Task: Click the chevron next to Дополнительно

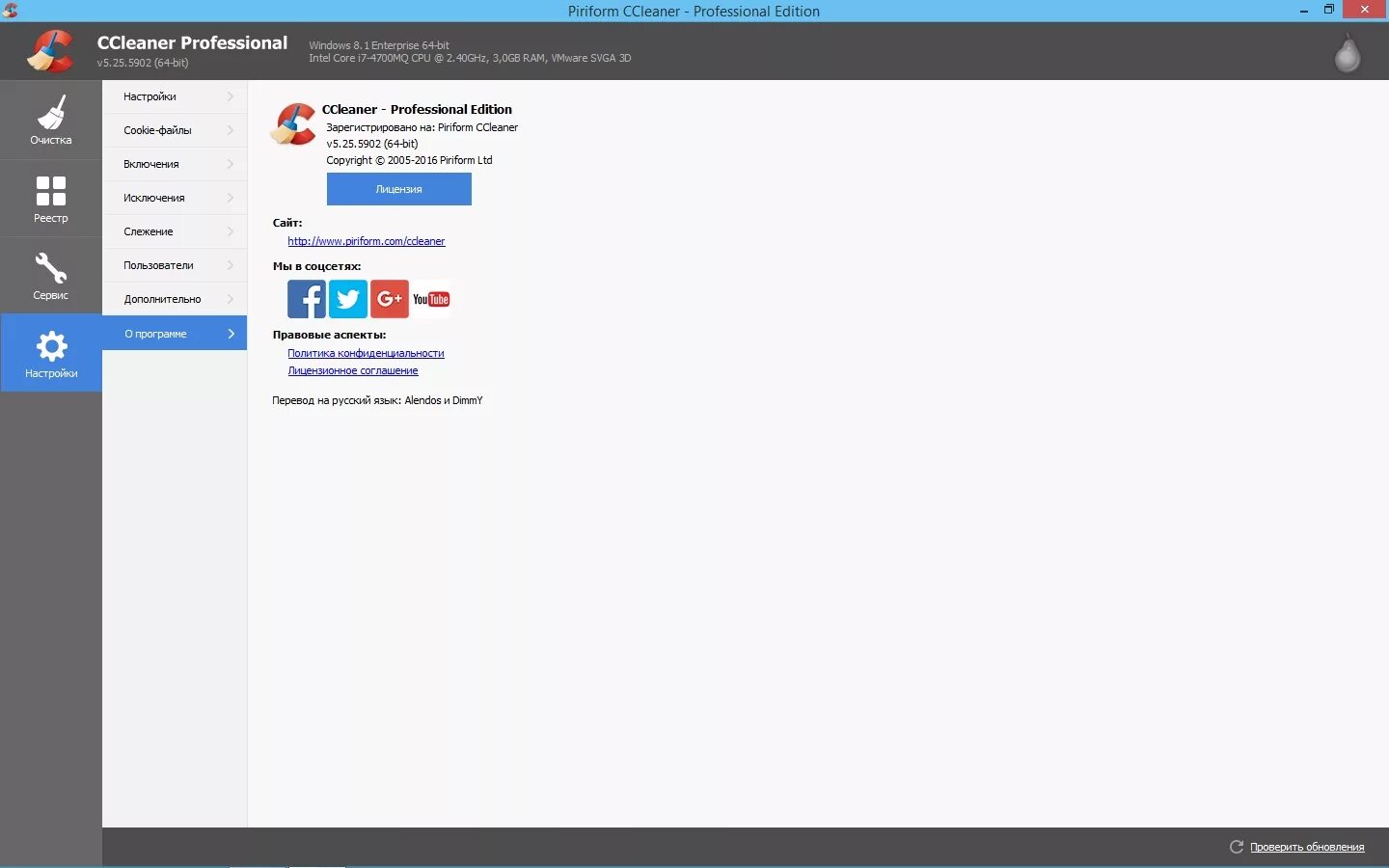Action: (231, 299)
